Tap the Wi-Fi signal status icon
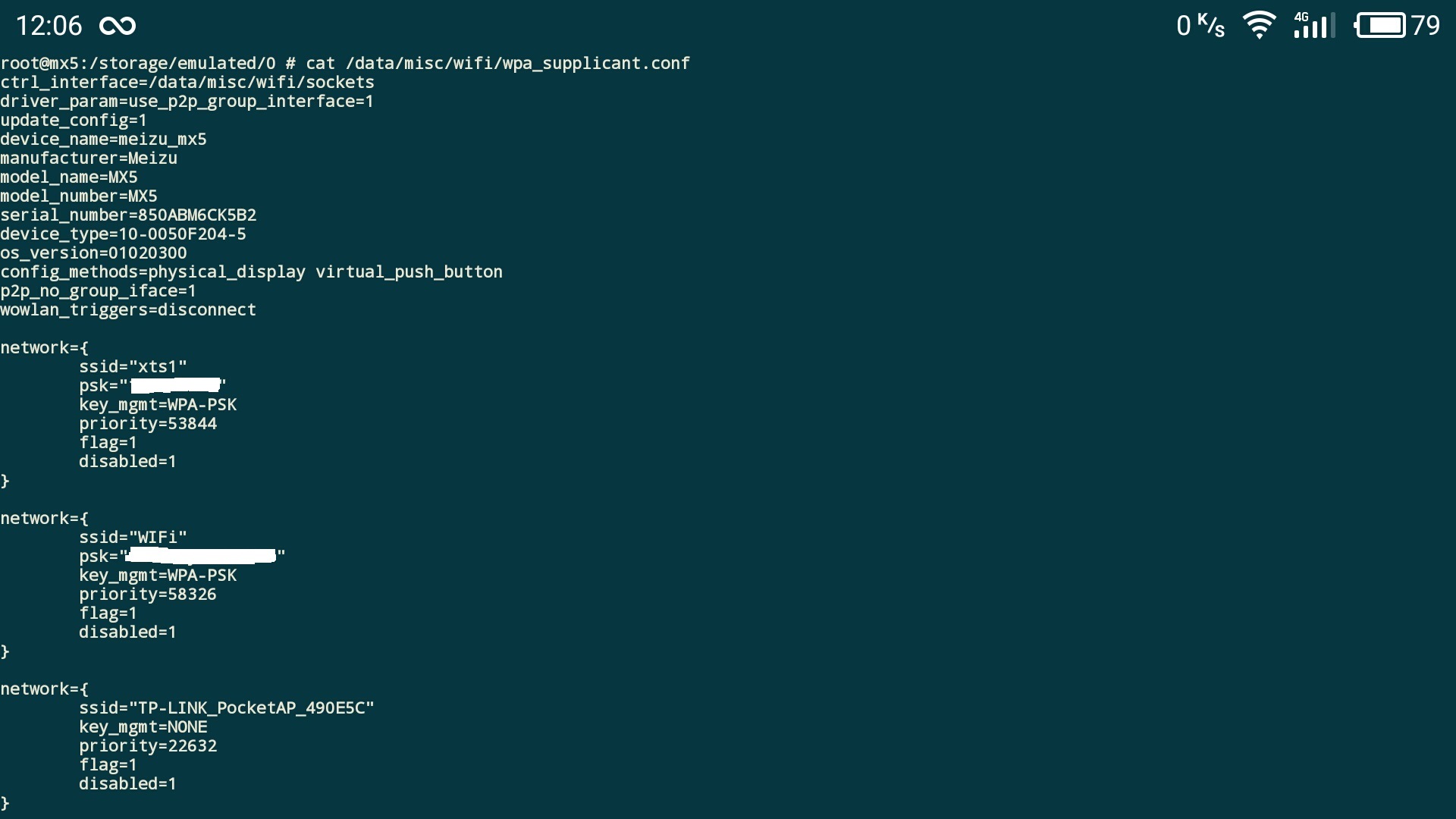Viewport: 1456px width, 819px height. pyautogui.click(x=1260, y=25)
